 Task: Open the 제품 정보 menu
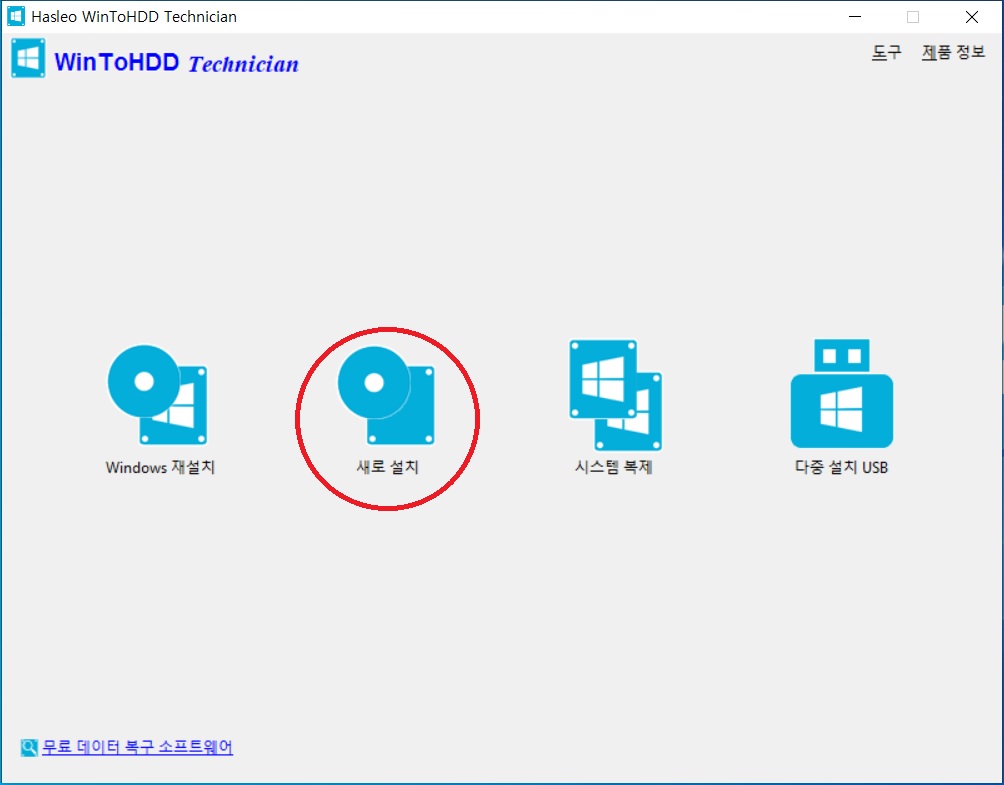953,52
